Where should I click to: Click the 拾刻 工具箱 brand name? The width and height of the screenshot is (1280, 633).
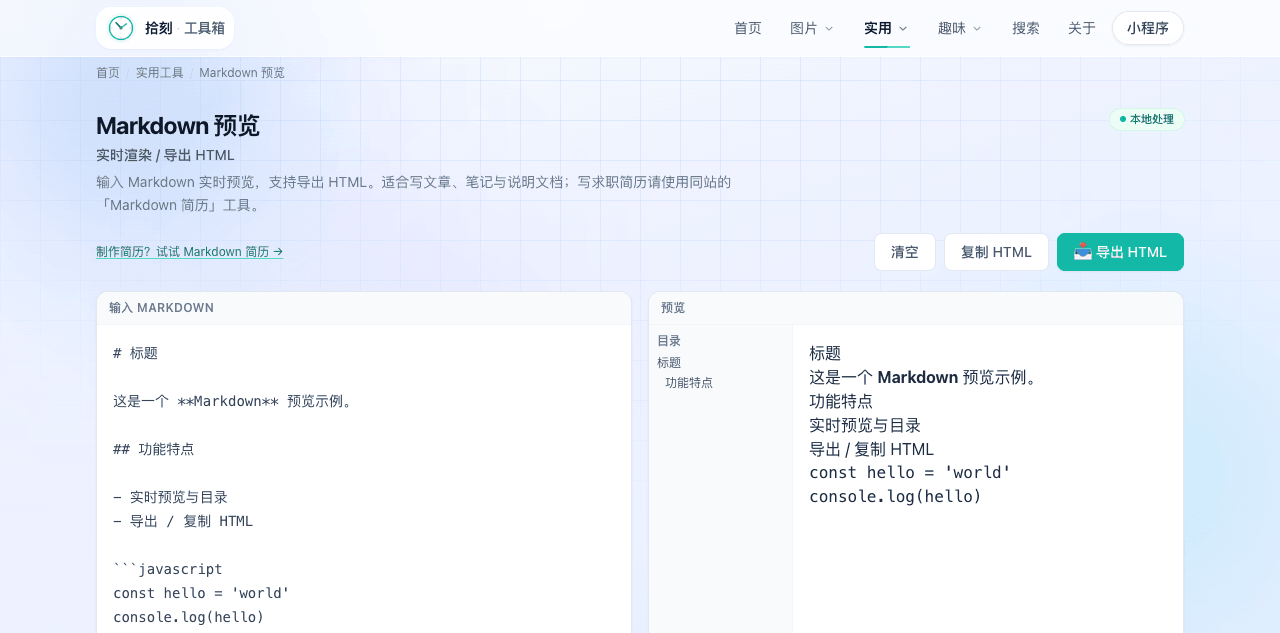[185, 28]
